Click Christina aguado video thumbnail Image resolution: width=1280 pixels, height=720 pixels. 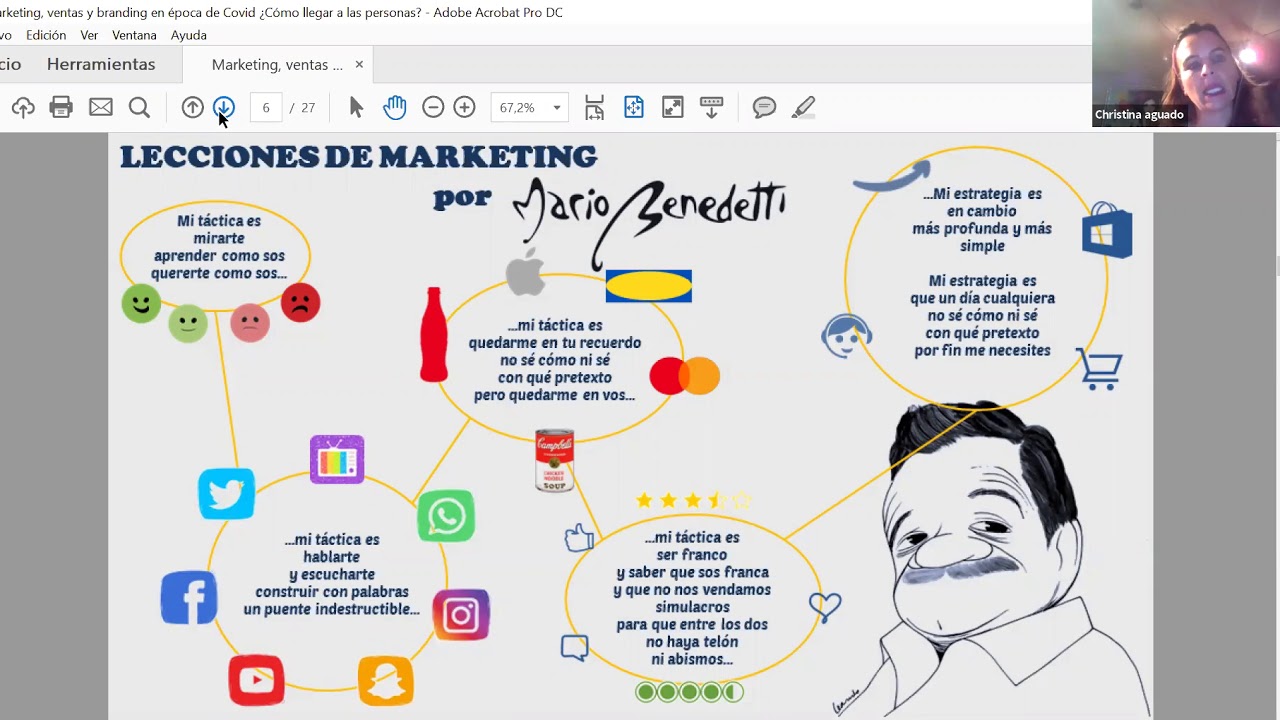pos(1186,63)
